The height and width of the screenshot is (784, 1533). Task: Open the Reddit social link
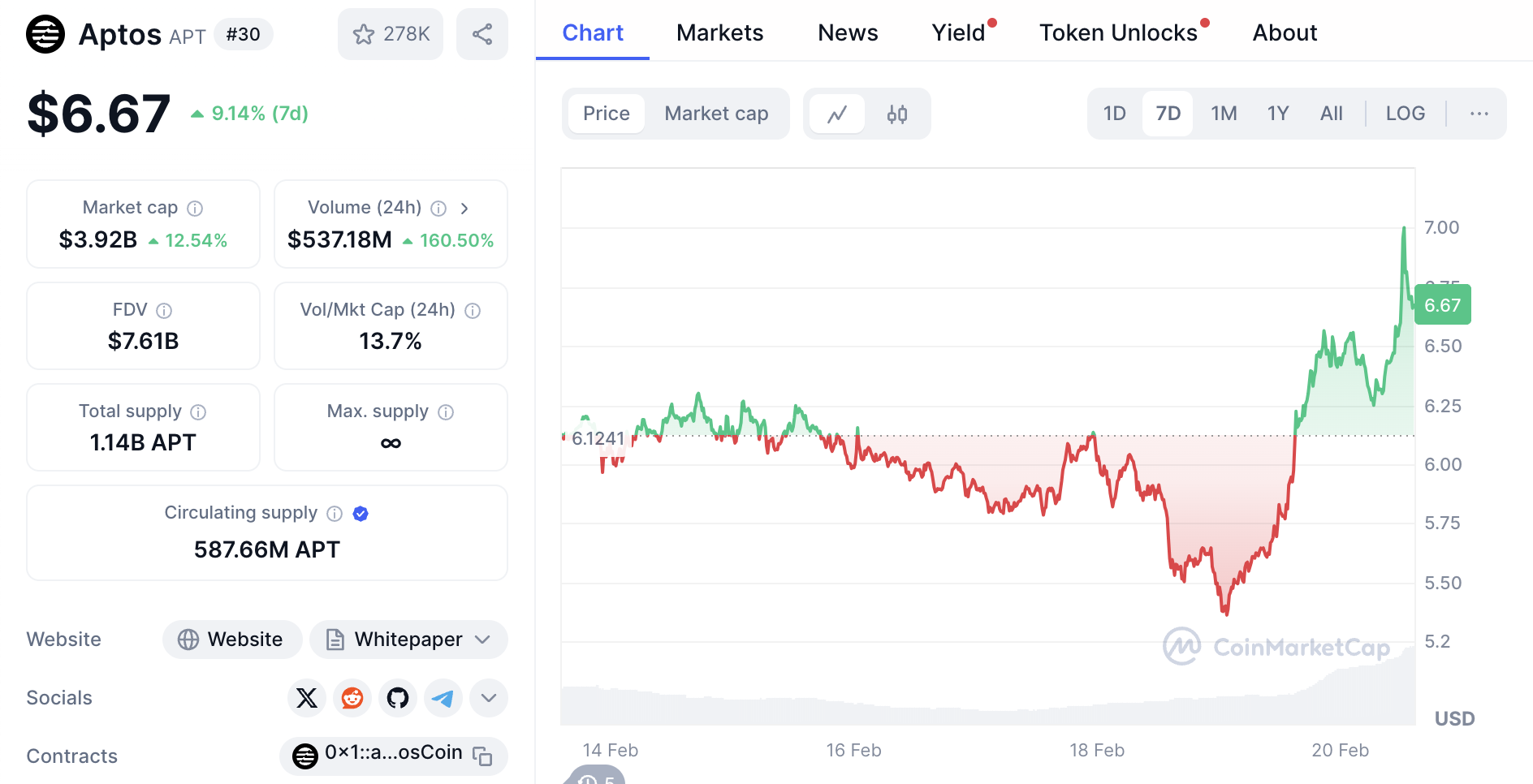point(352,698)
